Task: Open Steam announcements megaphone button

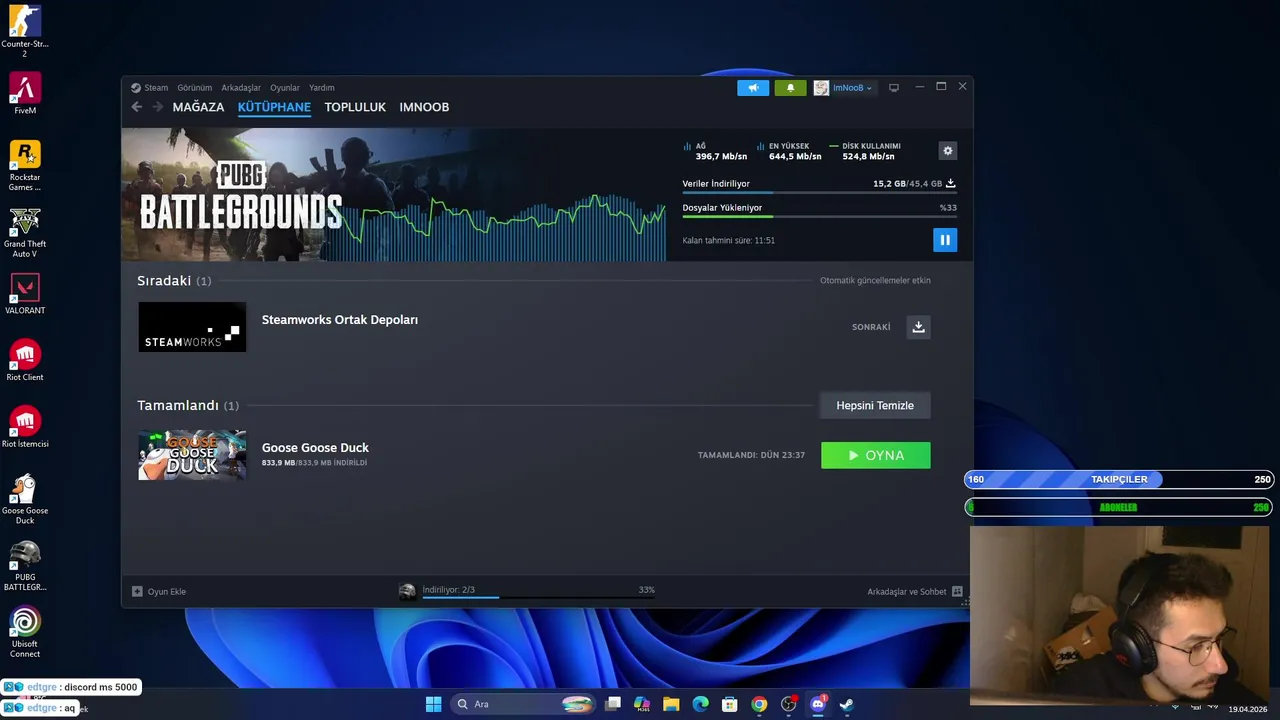Action: click(x=753, y=88)
